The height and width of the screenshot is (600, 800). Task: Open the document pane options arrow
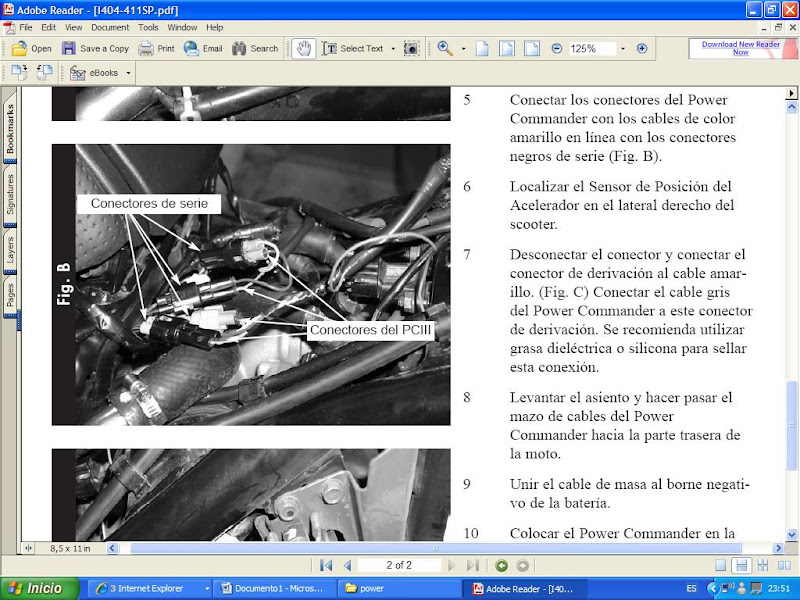(x=791, y=93)
